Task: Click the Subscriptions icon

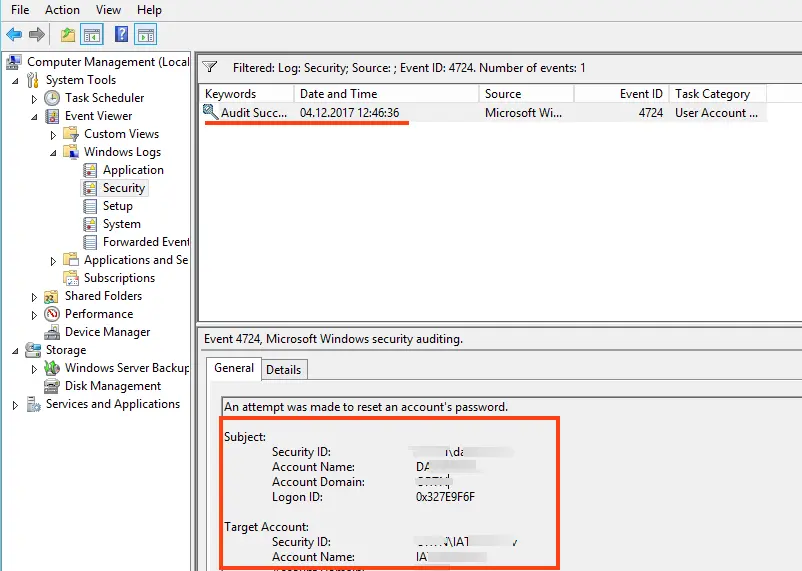Action: [x=71, y=278]
